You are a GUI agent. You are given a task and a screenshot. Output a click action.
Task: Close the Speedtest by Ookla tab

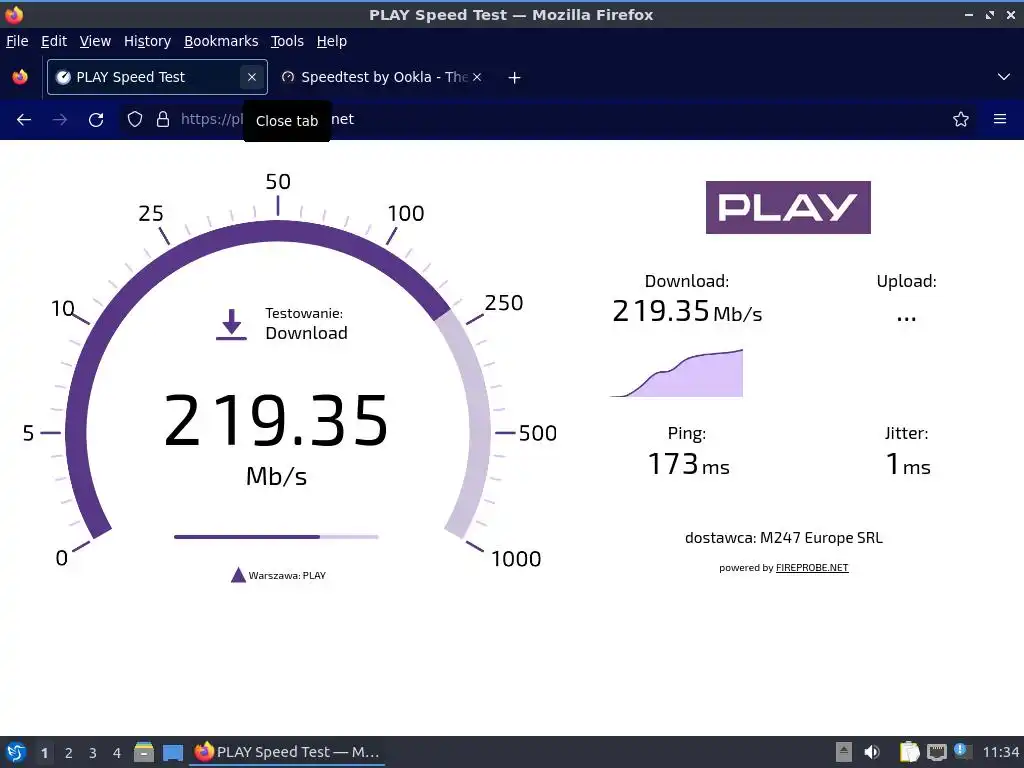click(477, 77)
